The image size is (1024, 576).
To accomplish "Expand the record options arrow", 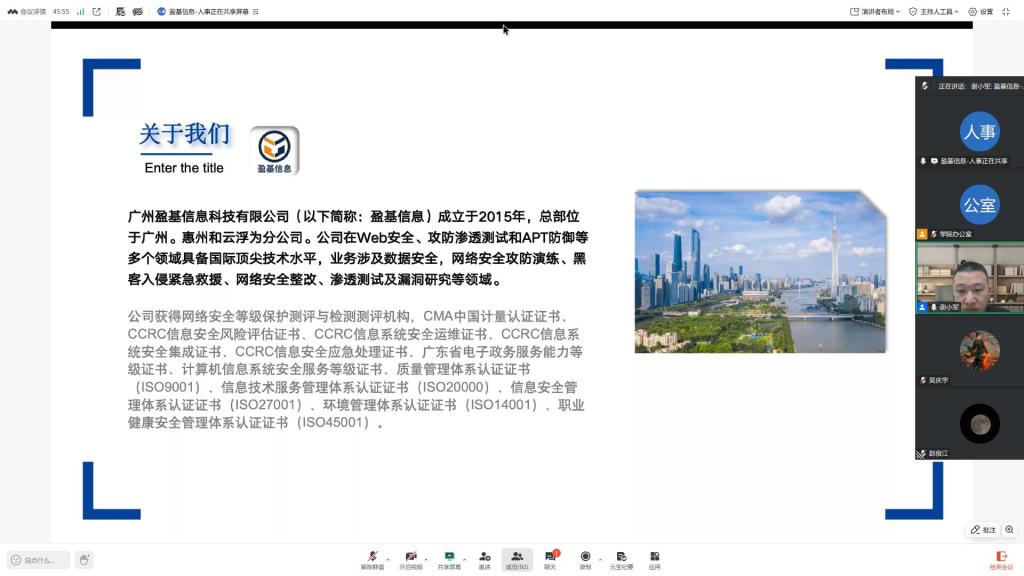I will coord(600,559).
